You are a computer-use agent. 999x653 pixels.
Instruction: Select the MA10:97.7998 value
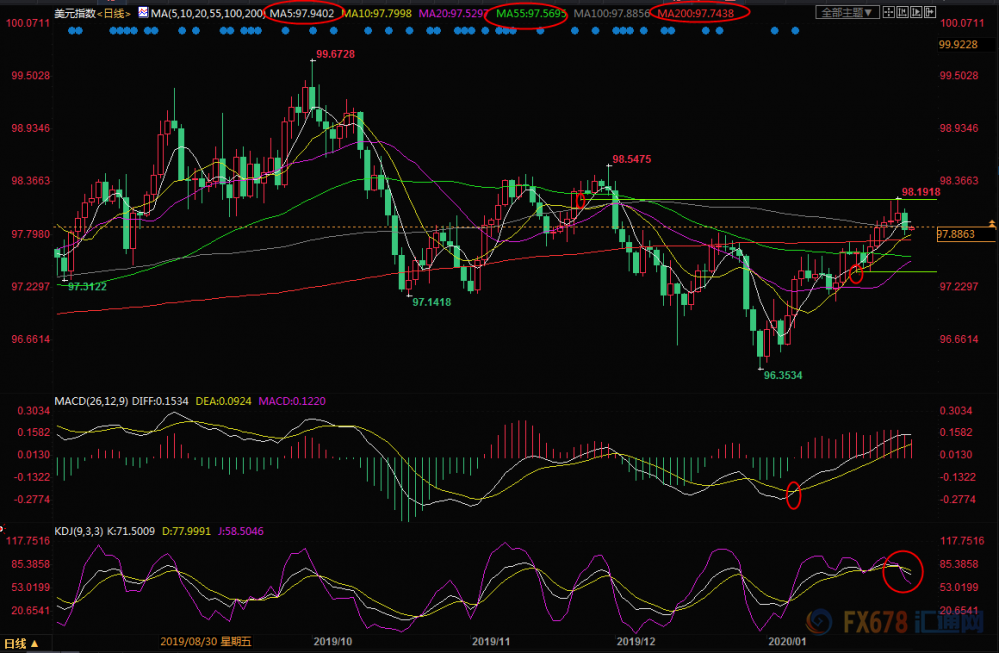[x=377, y=13]
